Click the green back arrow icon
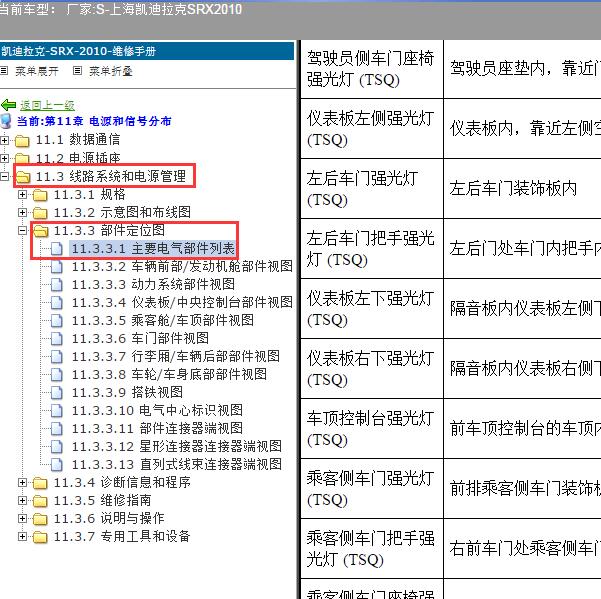The image size is (601, 599). (x=8, y=105)
